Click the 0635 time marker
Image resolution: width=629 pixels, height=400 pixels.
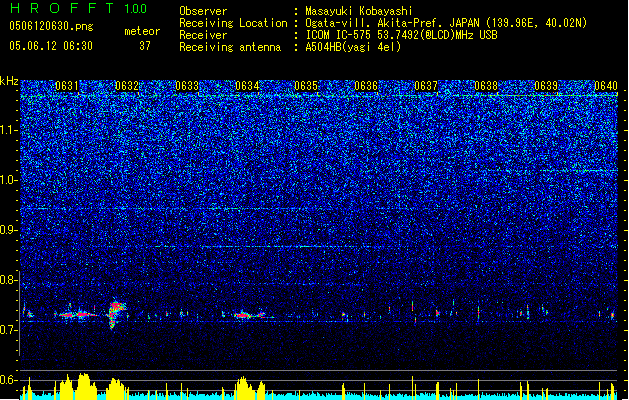pos(306,86)
